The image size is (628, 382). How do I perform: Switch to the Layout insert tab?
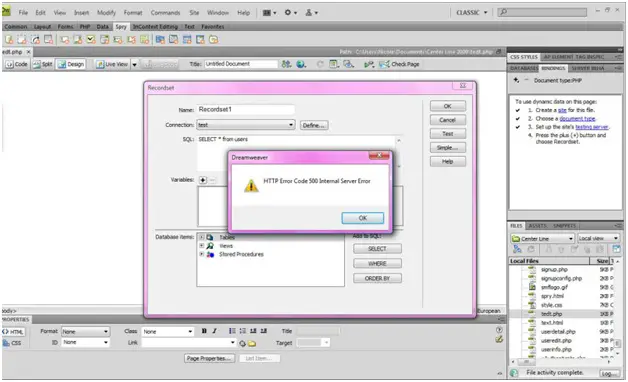tap(42, 27)
